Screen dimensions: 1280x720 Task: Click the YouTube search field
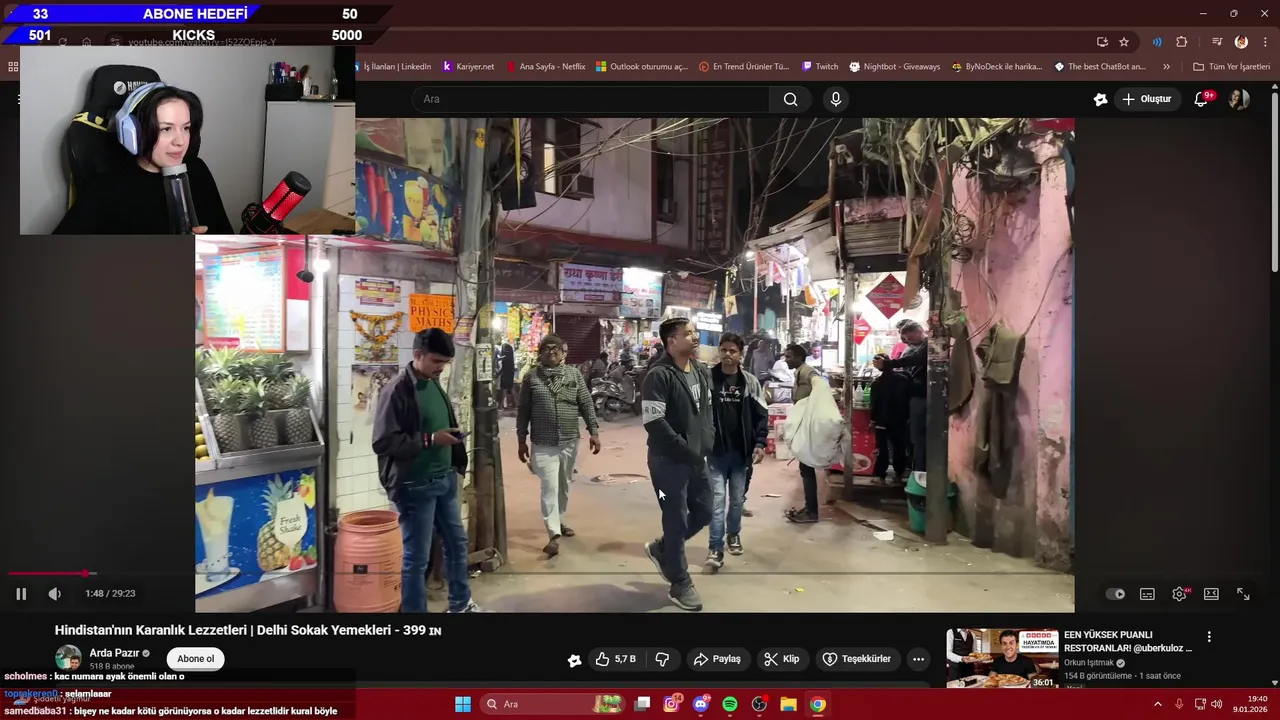click(590, 99)
